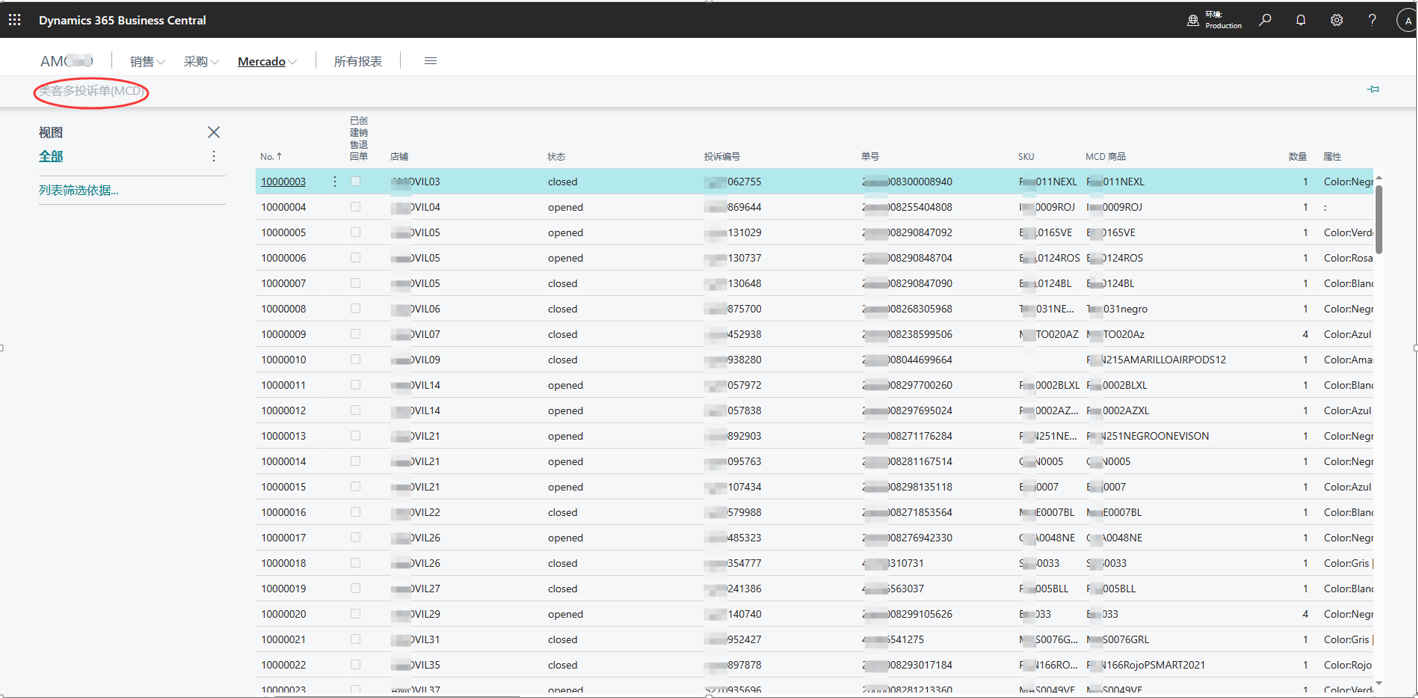Click the hamburger more-menu icon

430,61
